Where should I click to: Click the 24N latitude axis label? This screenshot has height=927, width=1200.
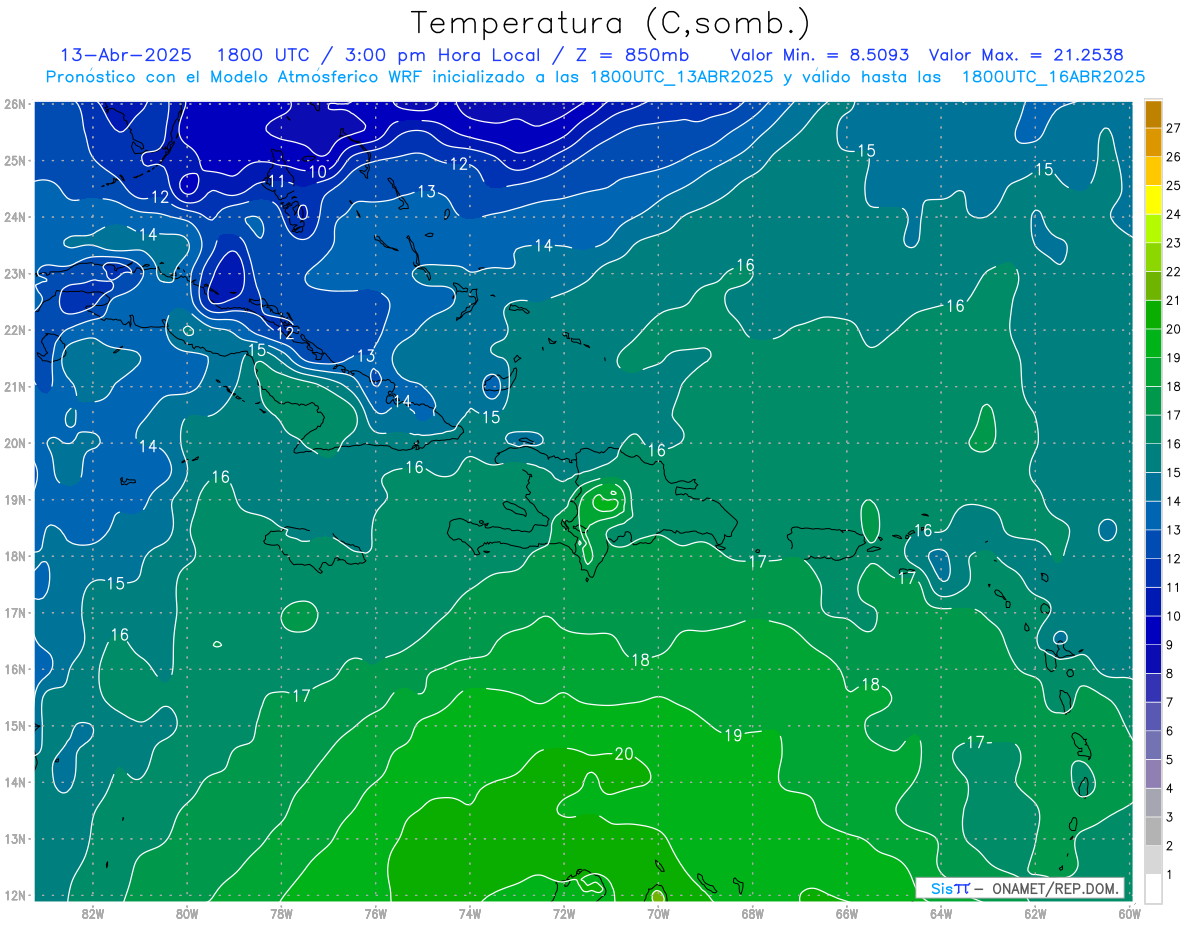[14, 217]
